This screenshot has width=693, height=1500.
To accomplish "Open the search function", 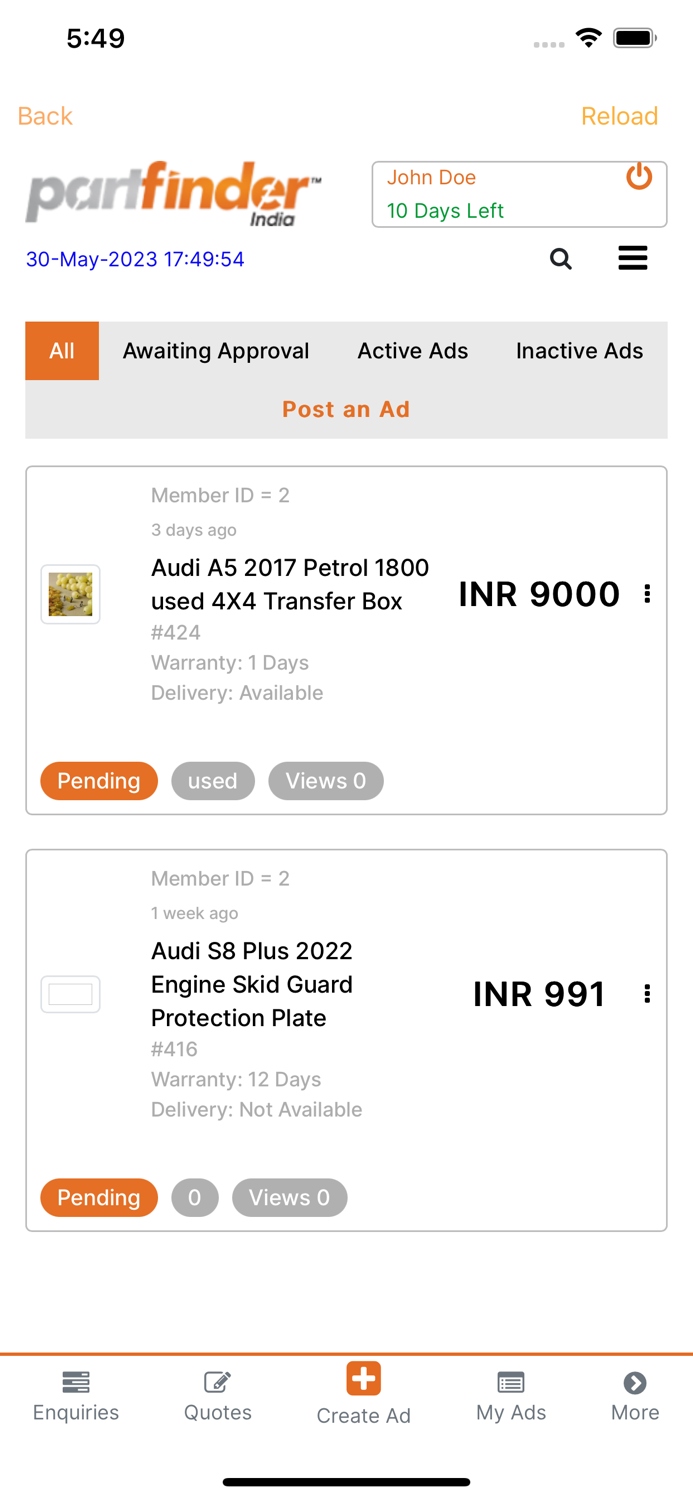I will point(561,258).
